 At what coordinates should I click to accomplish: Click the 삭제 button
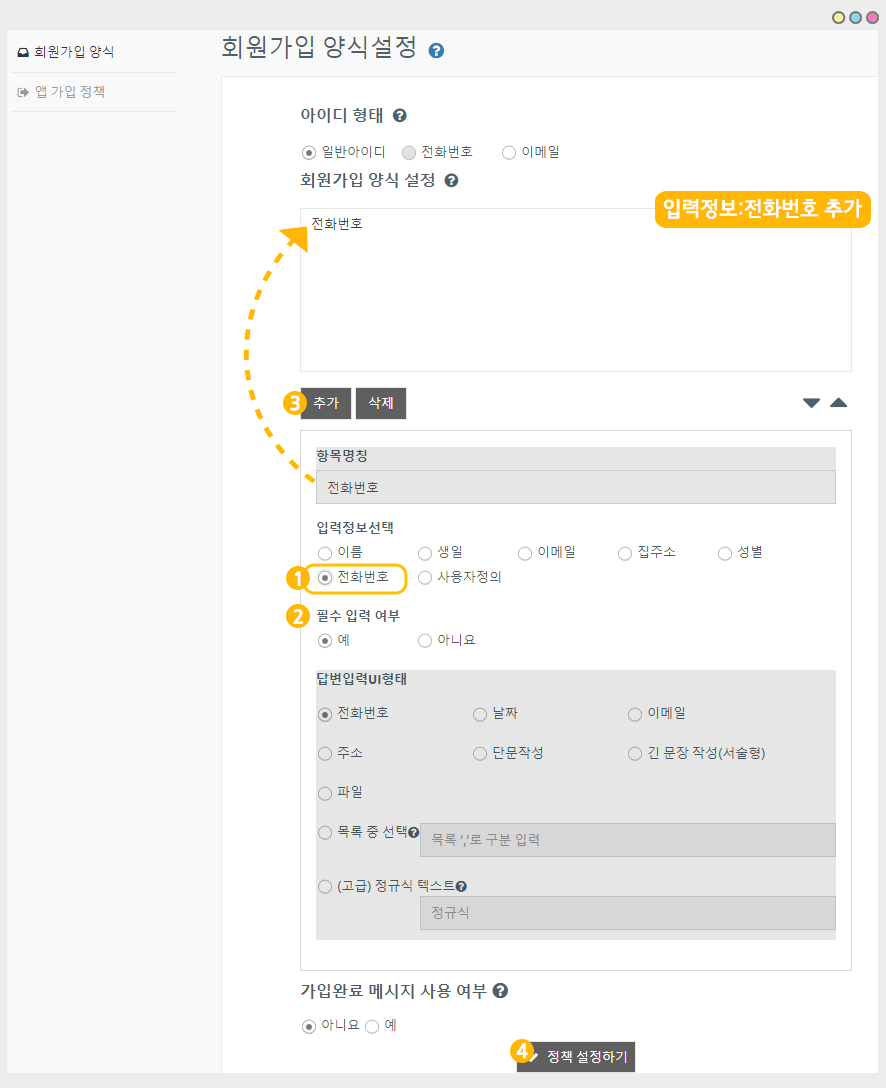click(381, 403)
